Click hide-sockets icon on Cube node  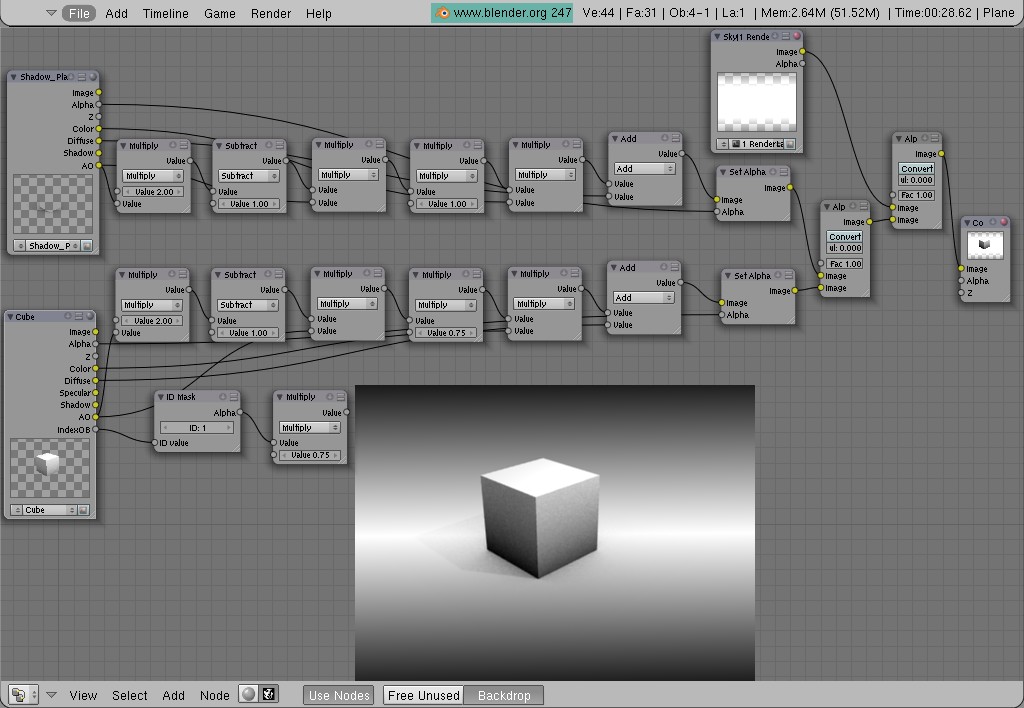coord(68,317)
